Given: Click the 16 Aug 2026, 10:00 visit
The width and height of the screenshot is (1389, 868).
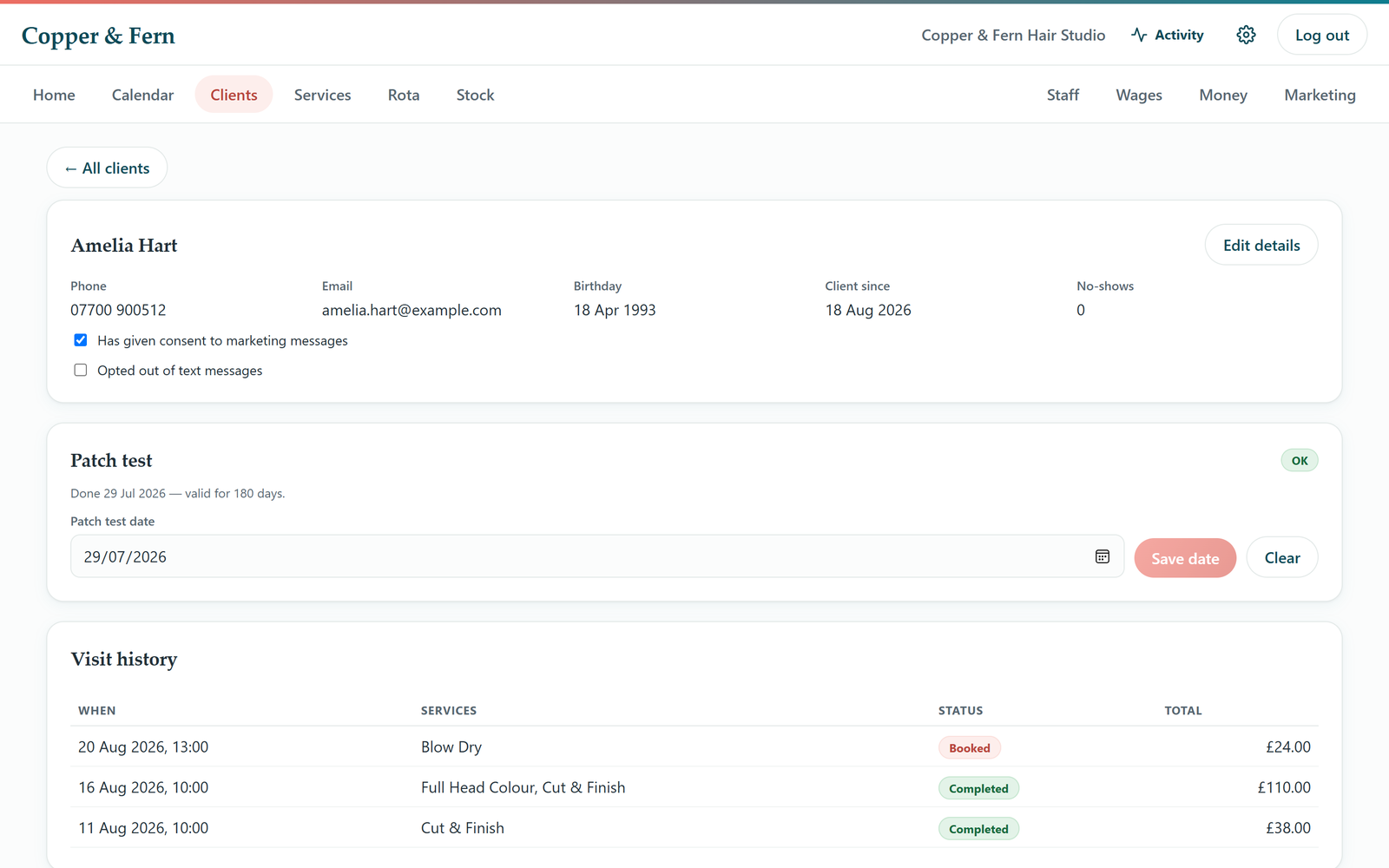Looking at the screenshot, I should click(x=143, y=787).
